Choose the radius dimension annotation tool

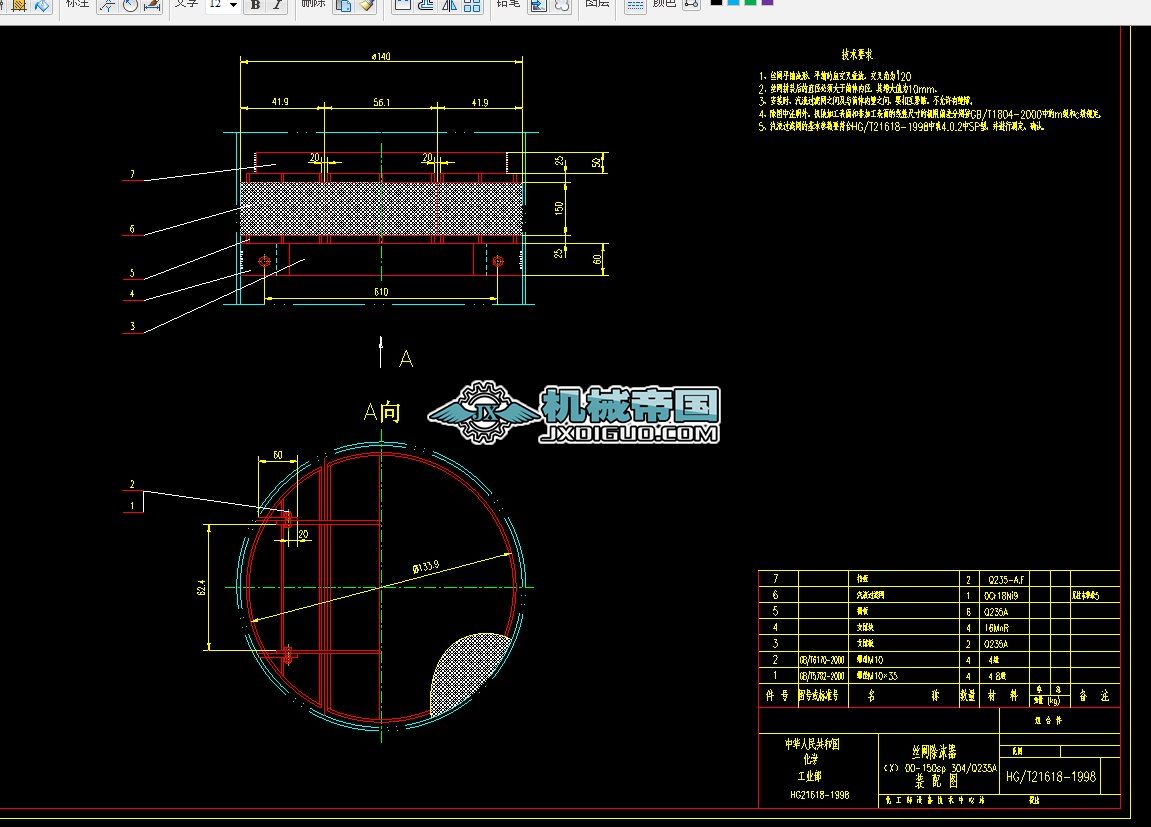pyautogui.click(x=130, y=4)
